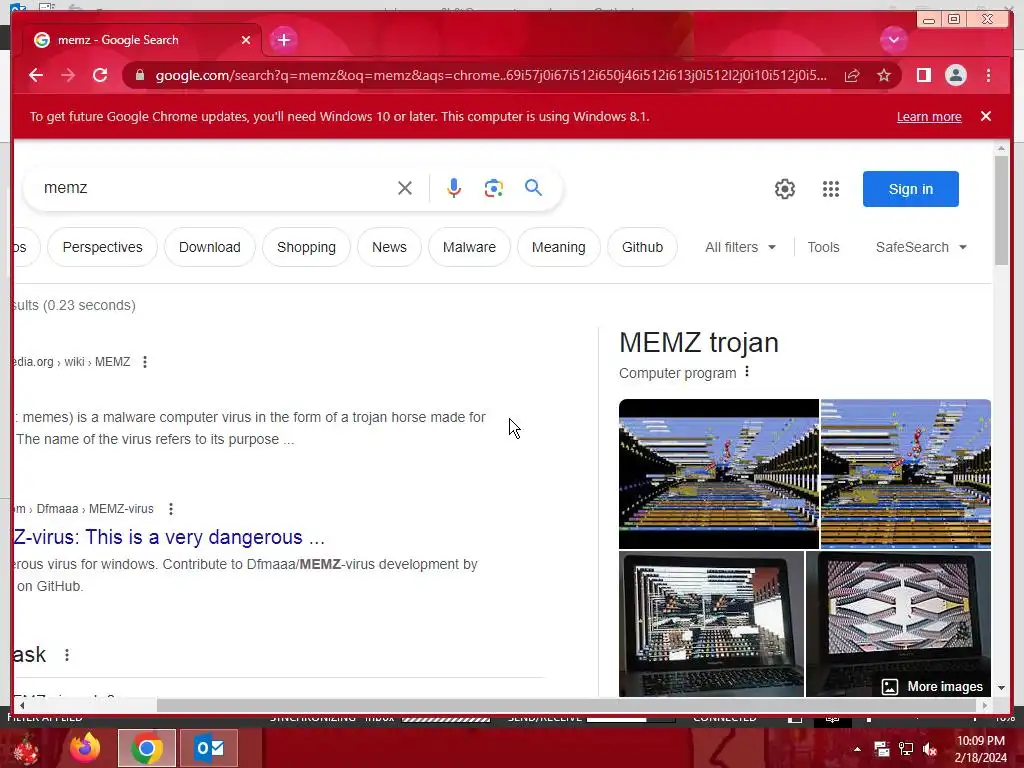Go back using the browser back arrow
Image resolution: width=1024 pixels, height=768 pixels.
pyautogui.click(x=36, y=75)
